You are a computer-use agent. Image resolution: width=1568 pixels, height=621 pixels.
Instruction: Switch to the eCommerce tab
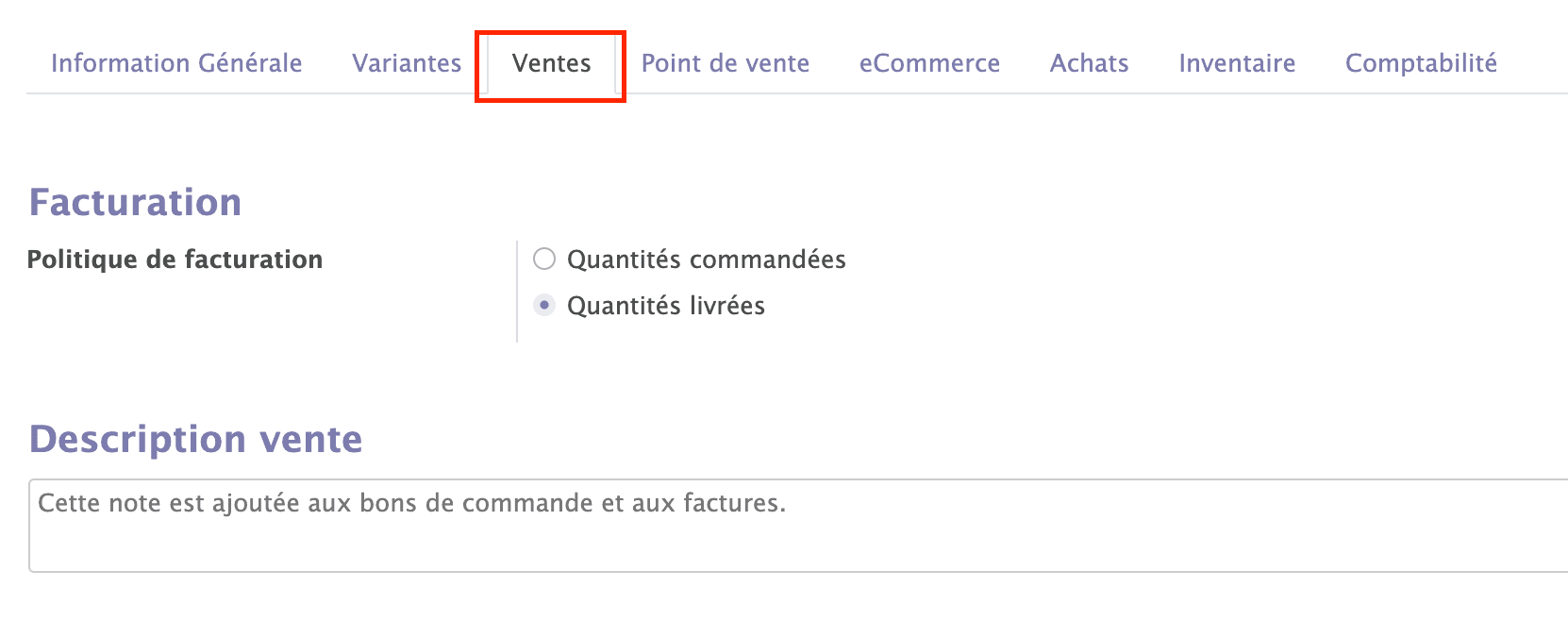[x=929, y=63]
